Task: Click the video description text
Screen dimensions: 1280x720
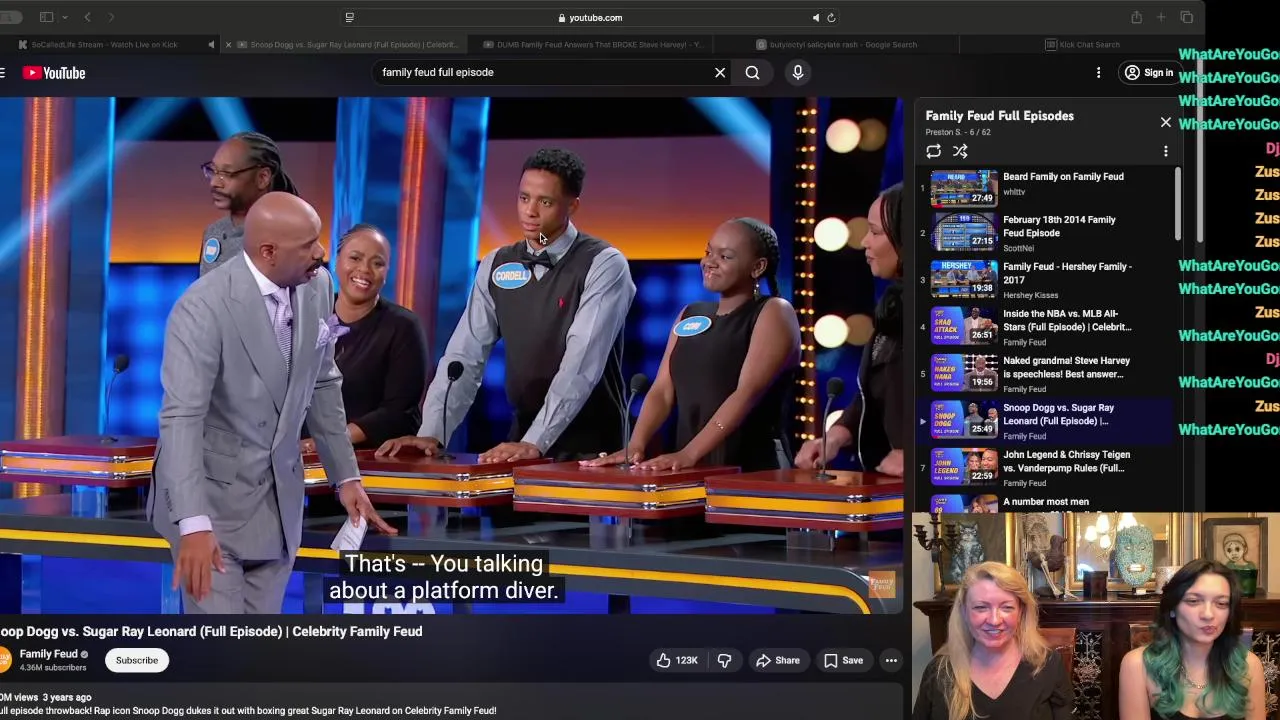Action: click(249, 711)
